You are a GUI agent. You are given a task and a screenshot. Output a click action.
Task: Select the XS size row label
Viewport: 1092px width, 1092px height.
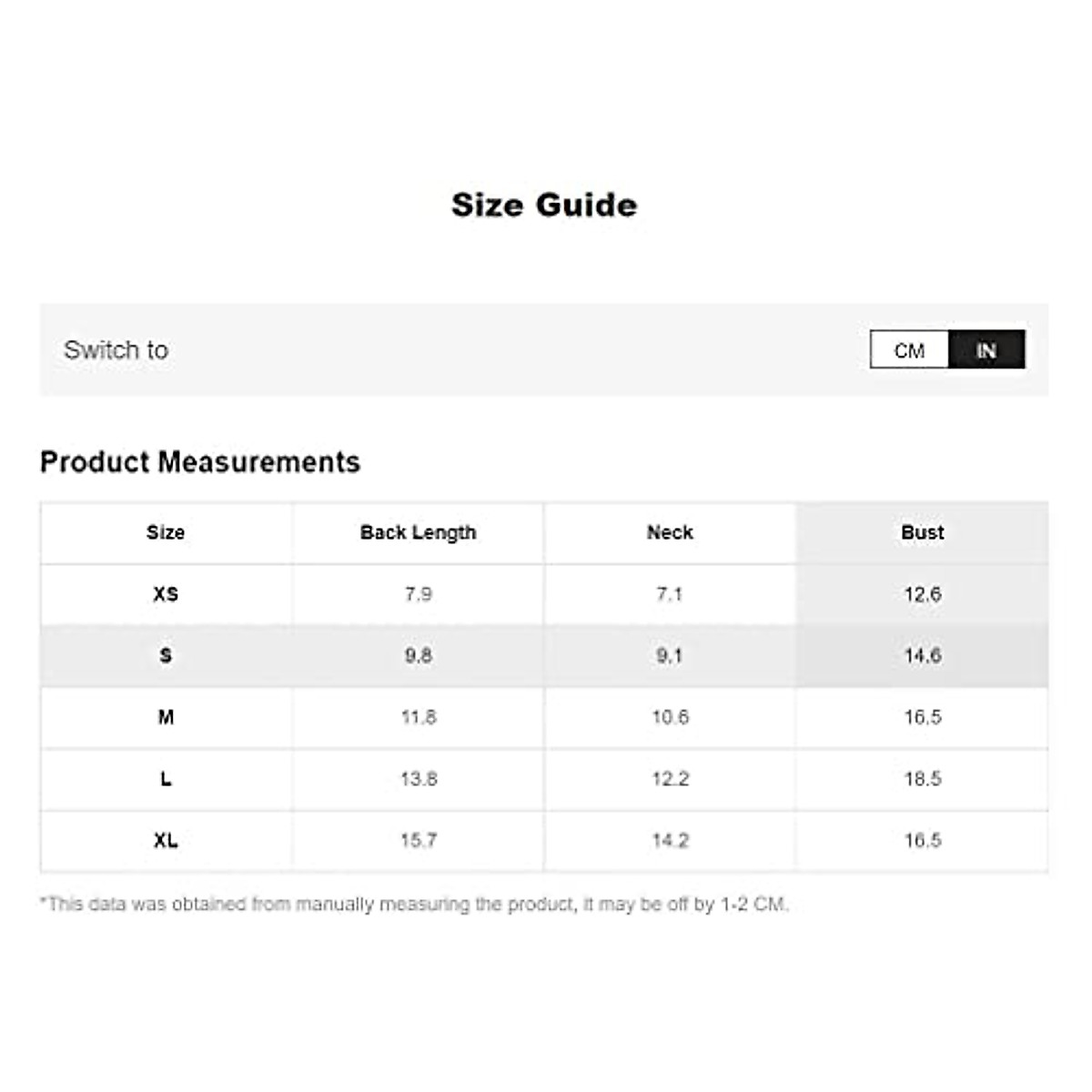pos(166,594)
